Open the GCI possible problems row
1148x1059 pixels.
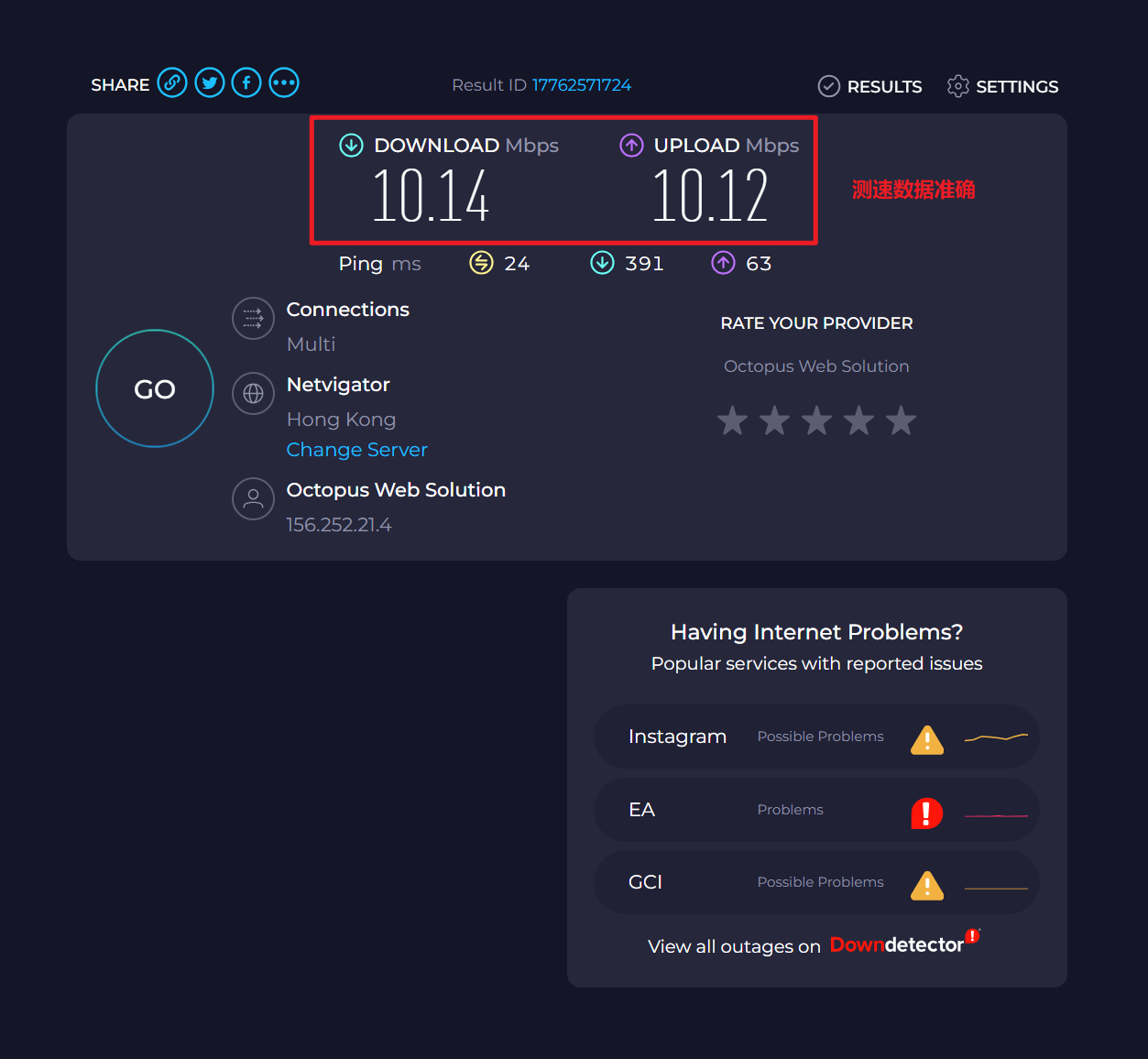815,882
